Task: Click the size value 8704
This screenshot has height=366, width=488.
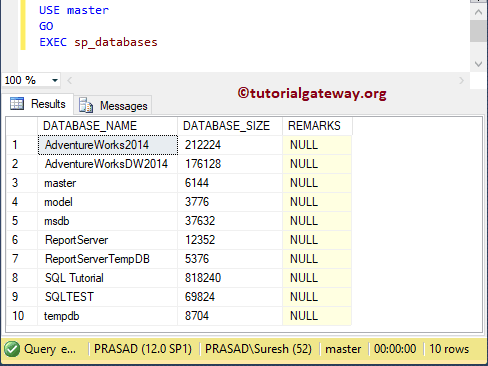Action: coord(197,316)
